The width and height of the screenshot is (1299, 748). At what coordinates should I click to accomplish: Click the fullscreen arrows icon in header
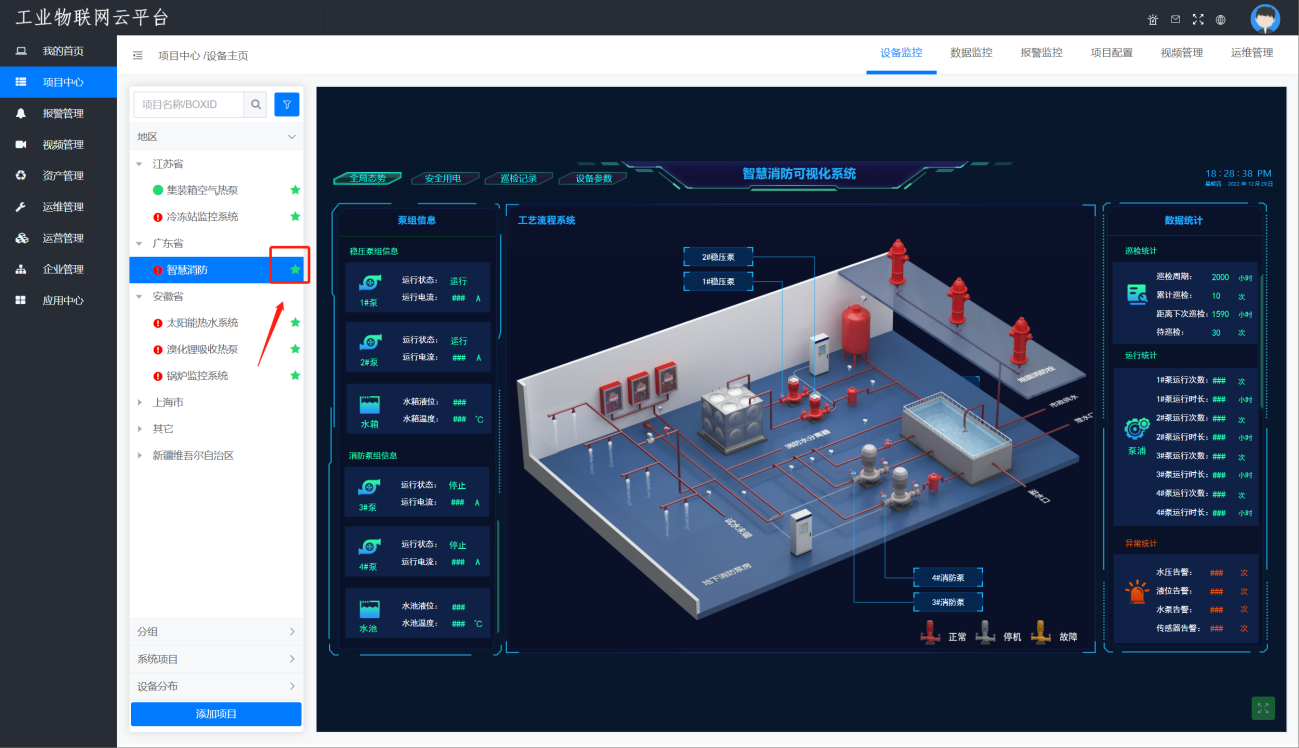[1198, 19]
